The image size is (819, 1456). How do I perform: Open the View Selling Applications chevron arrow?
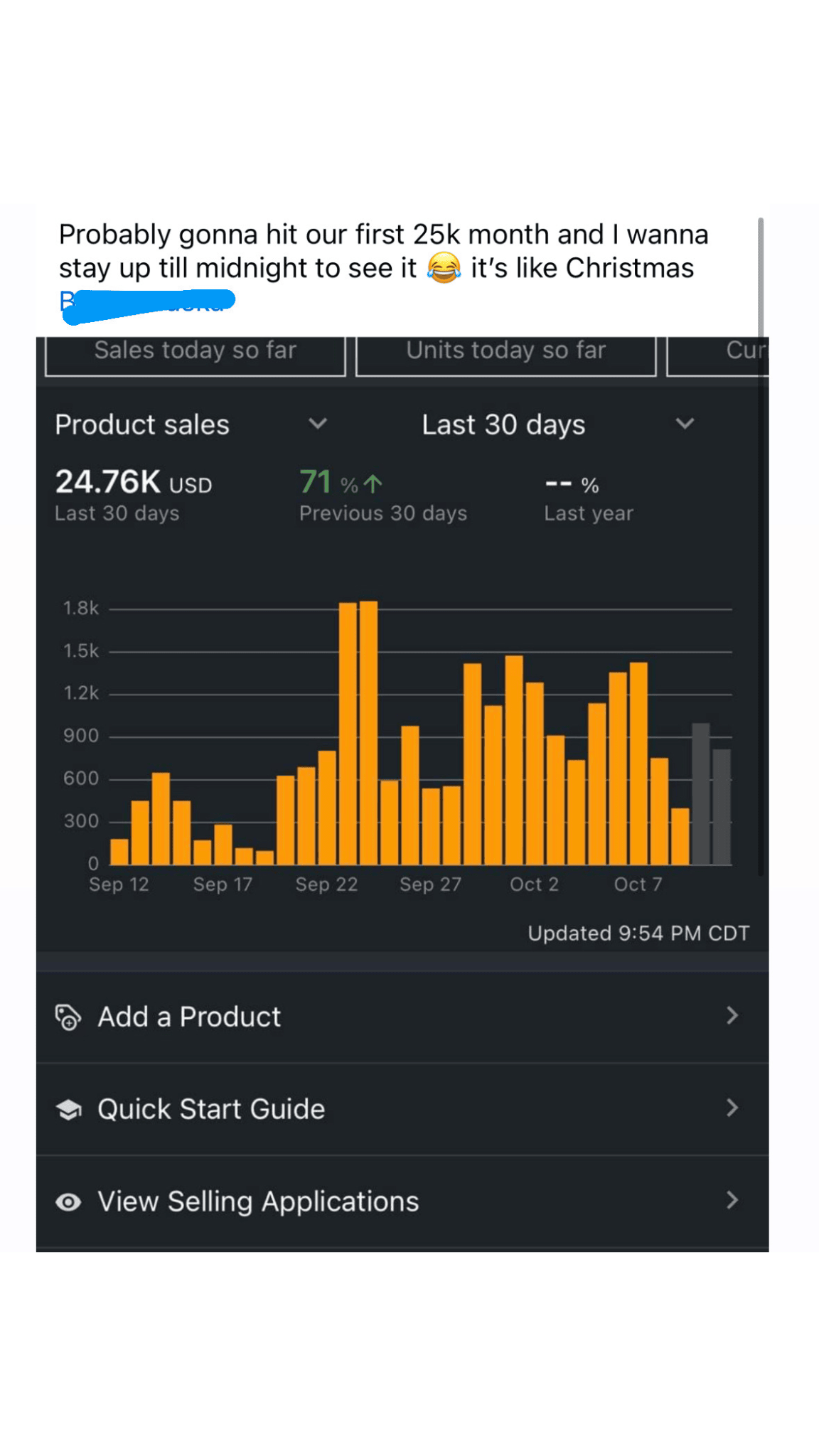732,1201
